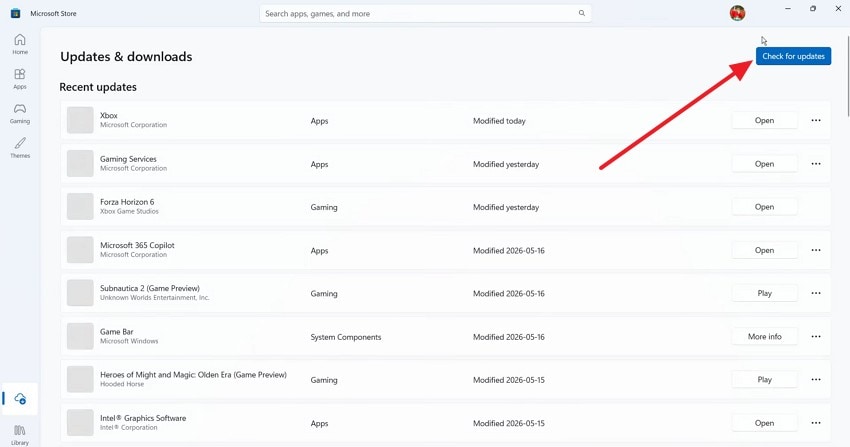Click the Intel Graphics Software thumbnail

[80, 423]
